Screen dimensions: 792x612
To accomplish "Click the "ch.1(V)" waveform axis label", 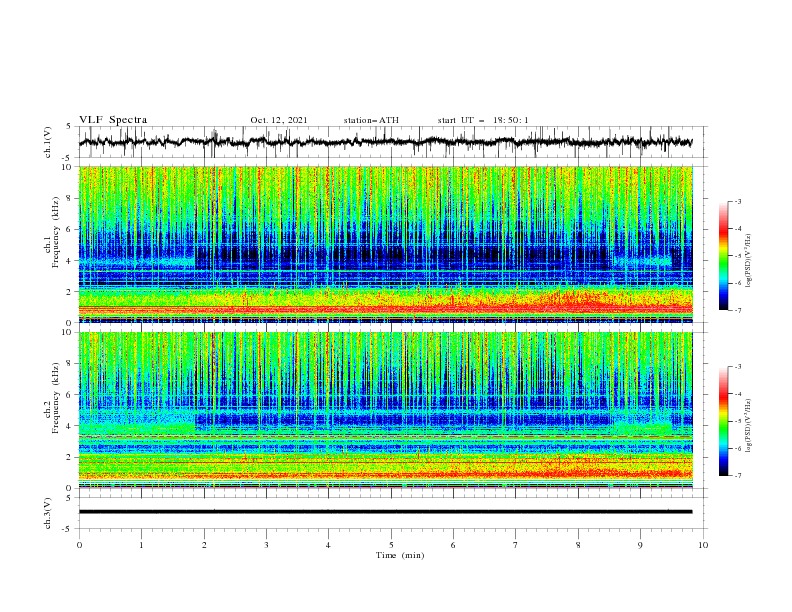I will [48, 142].
